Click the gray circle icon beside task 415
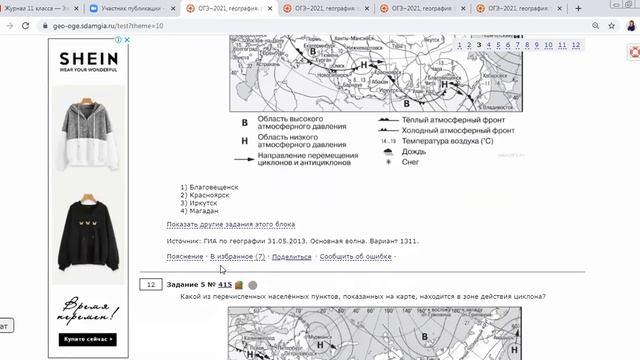Image resolution: width=640 pixels, height=360 pixels. coord(253,285)
